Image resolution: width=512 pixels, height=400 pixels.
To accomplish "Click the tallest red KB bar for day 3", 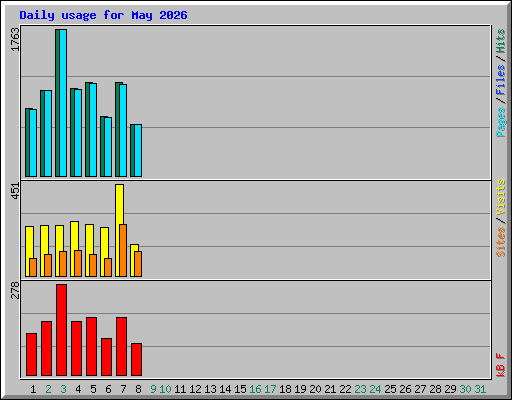I will 61,330.
